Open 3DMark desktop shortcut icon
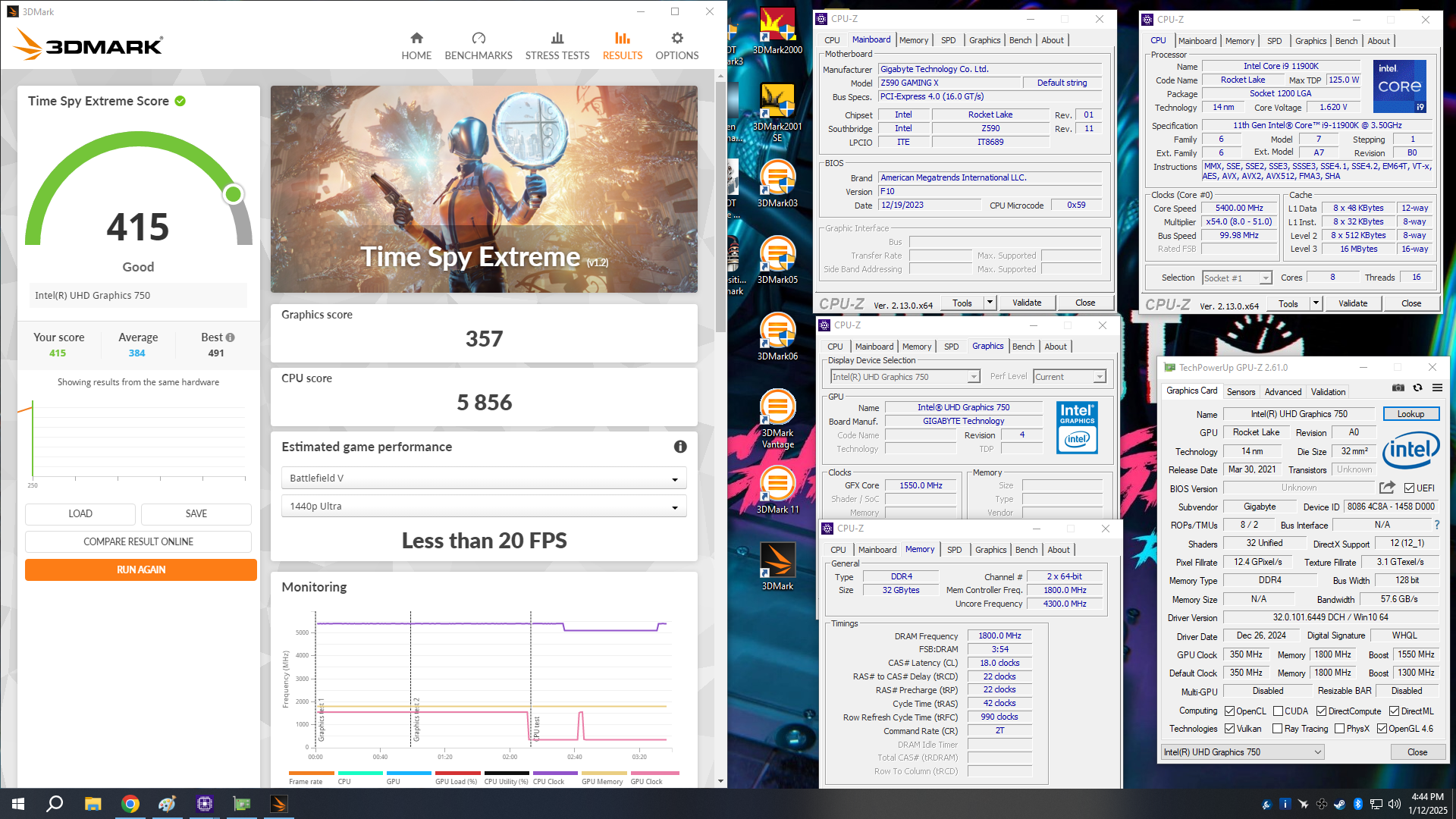 (x=777, y=567)
